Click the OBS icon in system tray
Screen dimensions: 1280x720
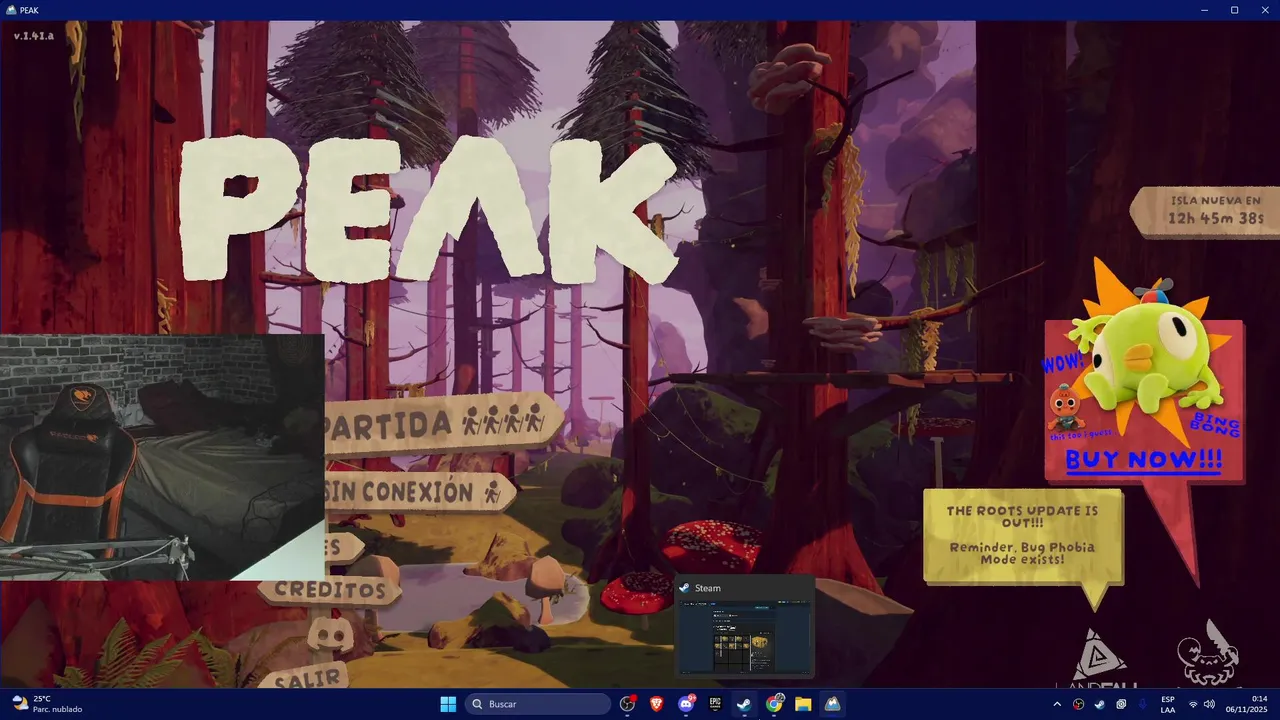click(1079, 704)
